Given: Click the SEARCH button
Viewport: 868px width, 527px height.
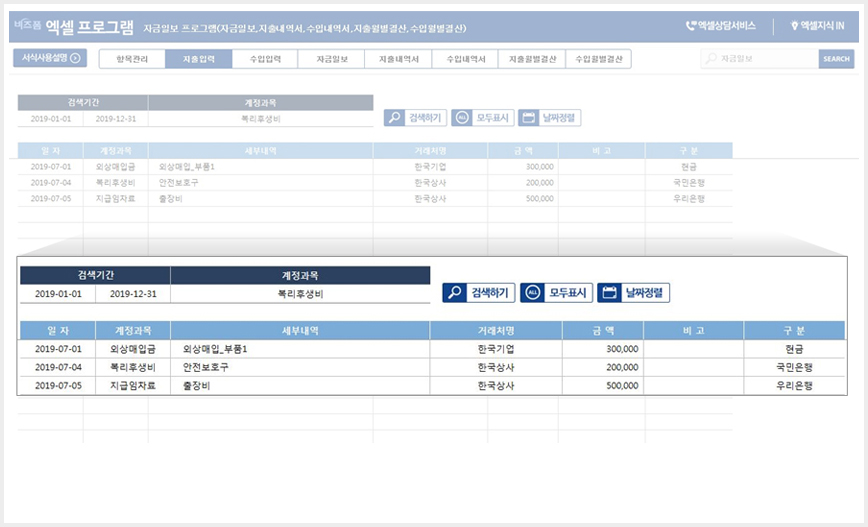Looking at the screenshot, I should tap(836, 59).
